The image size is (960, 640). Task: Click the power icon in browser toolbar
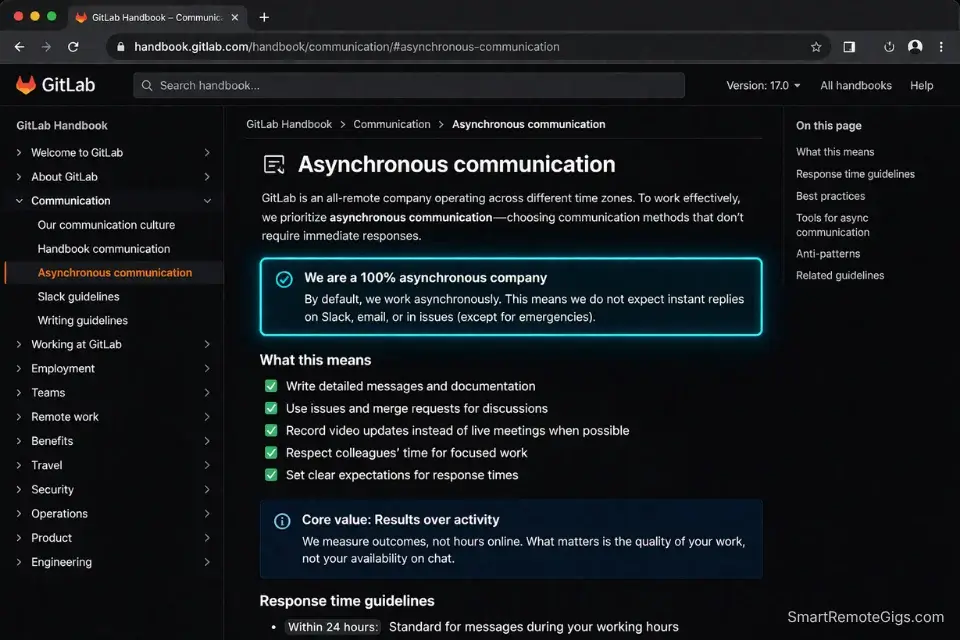tap(889, 47)
